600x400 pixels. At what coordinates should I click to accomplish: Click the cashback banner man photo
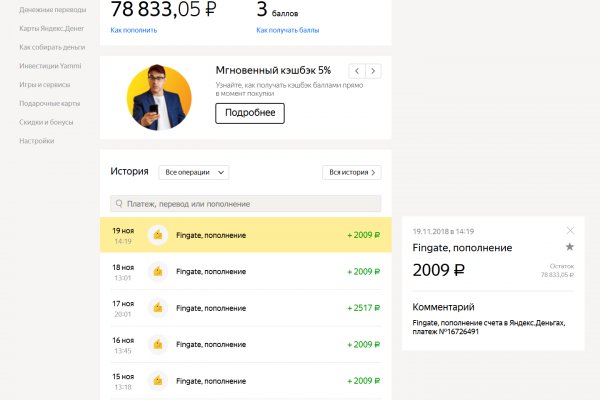158,97
